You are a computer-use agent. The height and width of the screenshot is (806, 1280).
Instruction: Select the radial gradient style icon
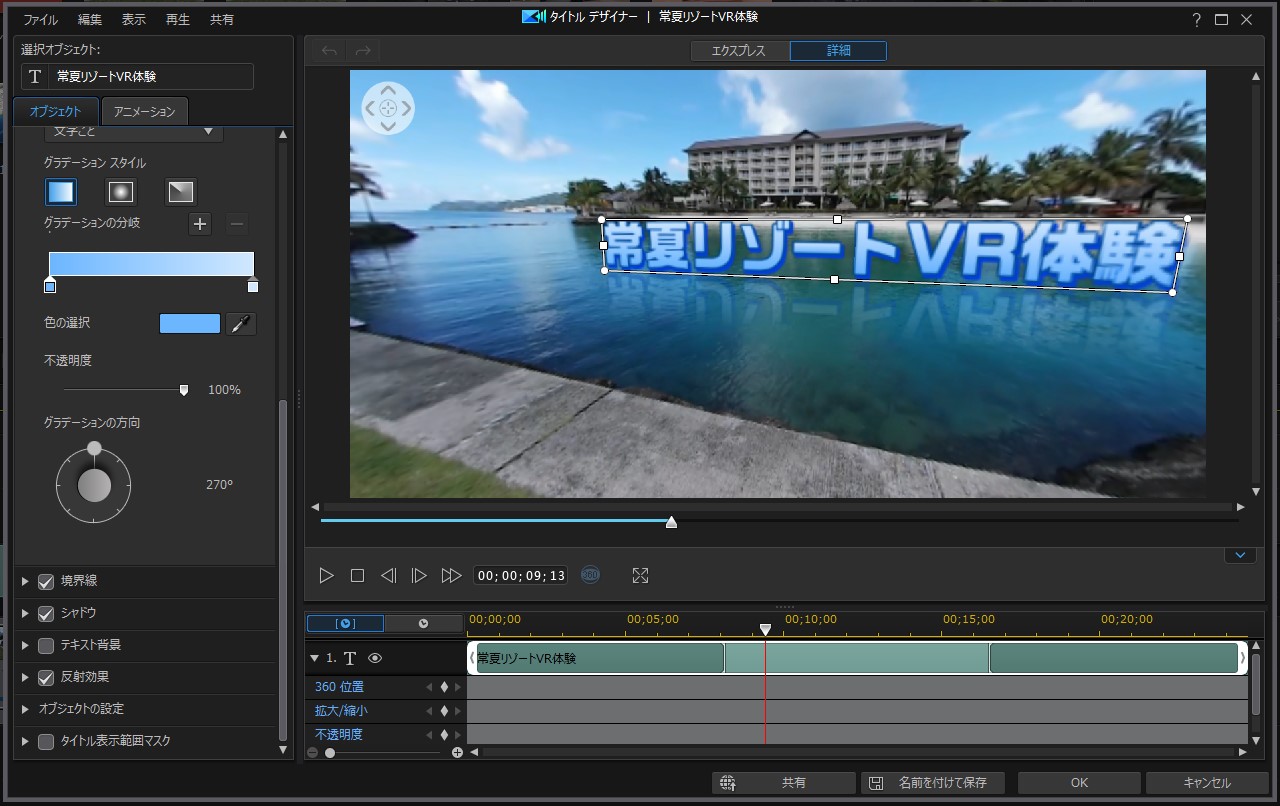[x=121, y=191]
